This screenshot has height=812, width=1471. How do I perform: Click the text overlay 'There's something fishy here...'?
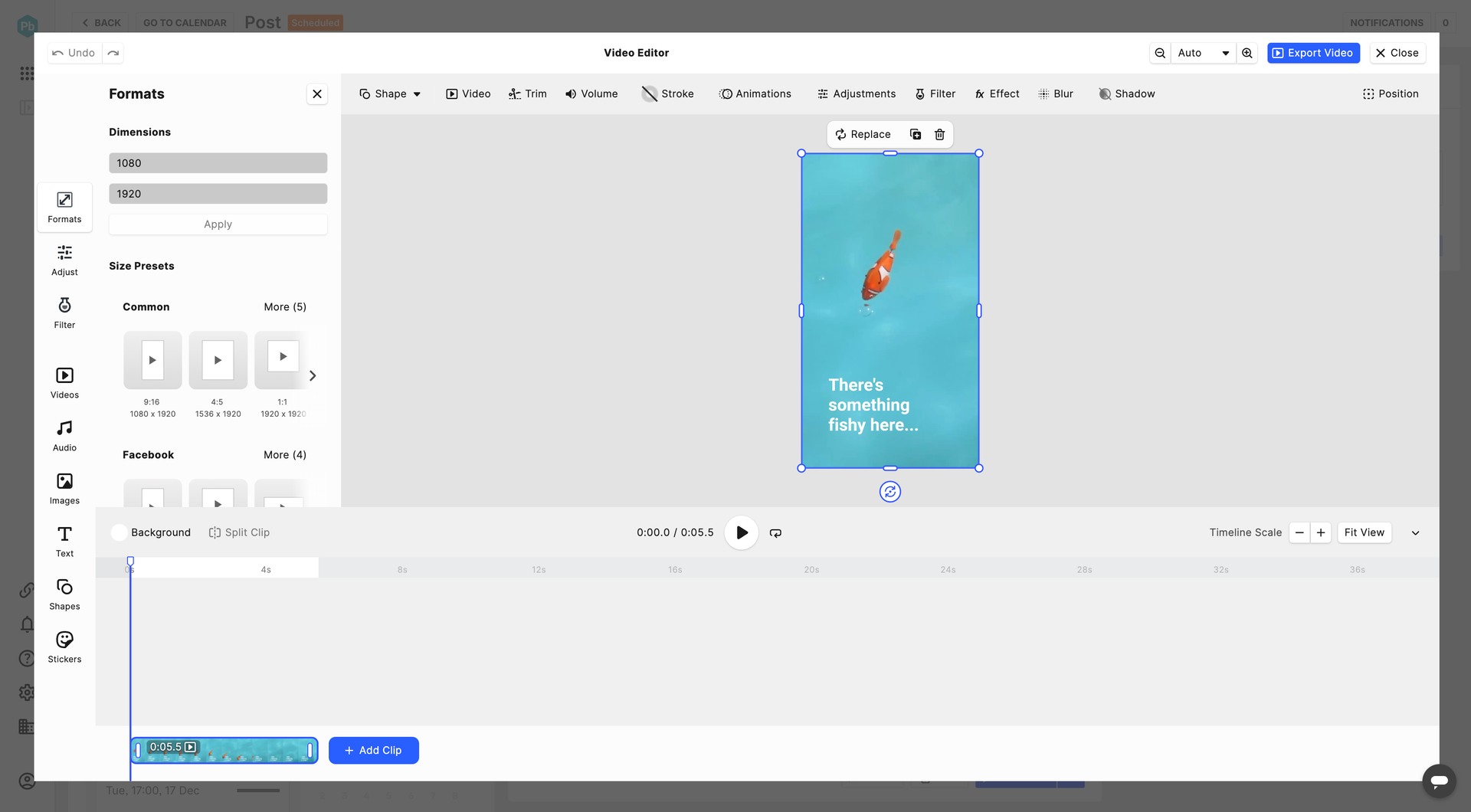873,405
